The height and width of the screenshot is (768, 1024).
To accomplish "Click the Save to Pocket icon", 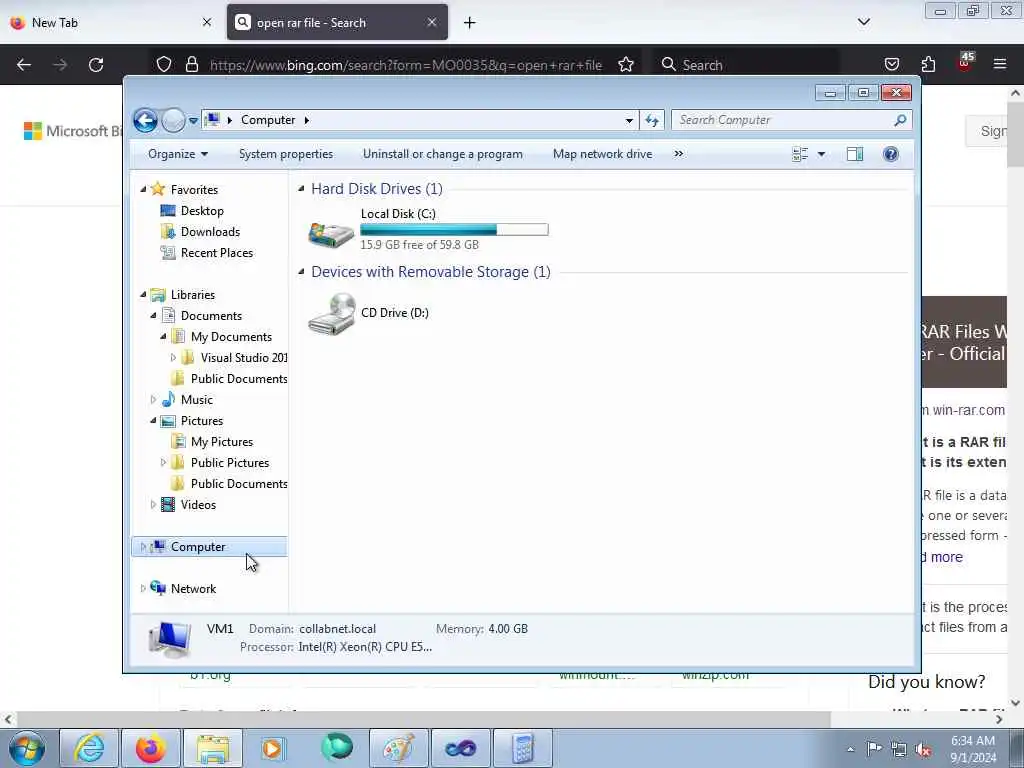I will click(891, 65).
